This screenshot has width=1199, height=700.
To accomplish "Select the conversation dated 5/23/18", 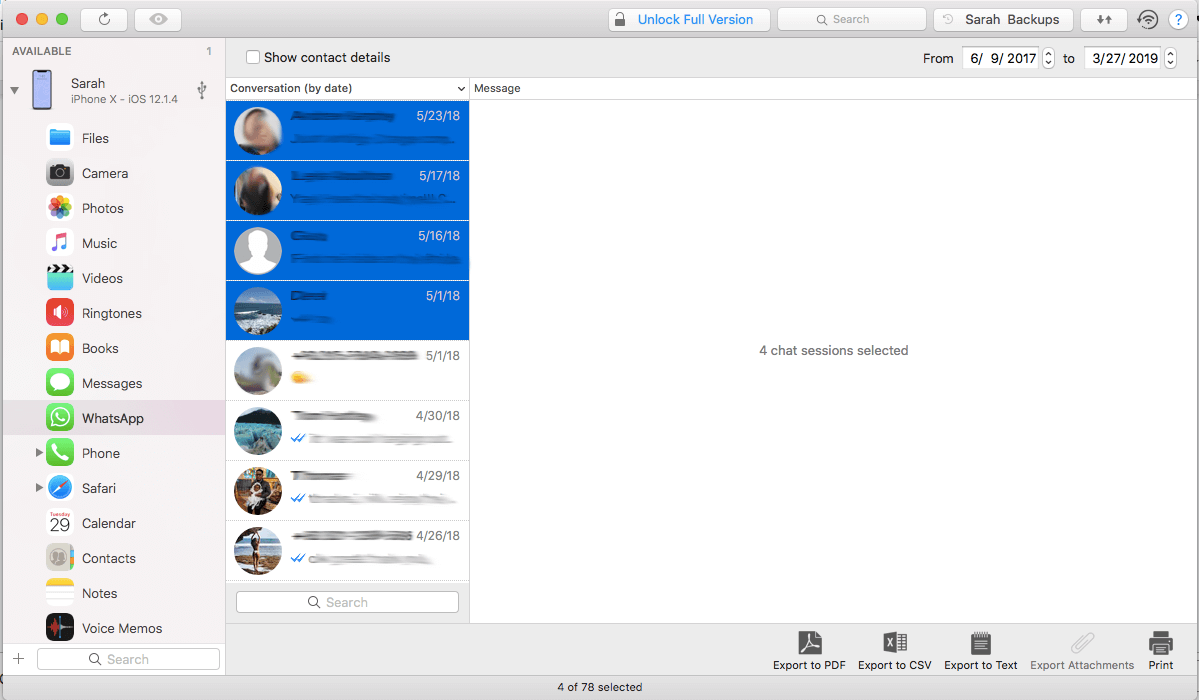I will (347, 130).
